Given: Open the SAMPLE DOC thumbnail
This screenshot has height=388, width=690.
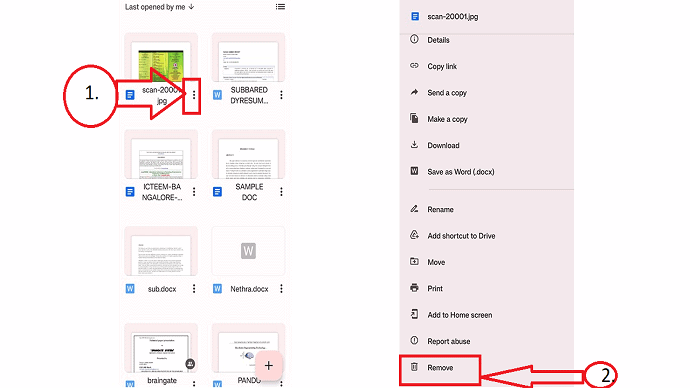Looking at the screenshot, I should pyautogui.click(x=248, y=154).
